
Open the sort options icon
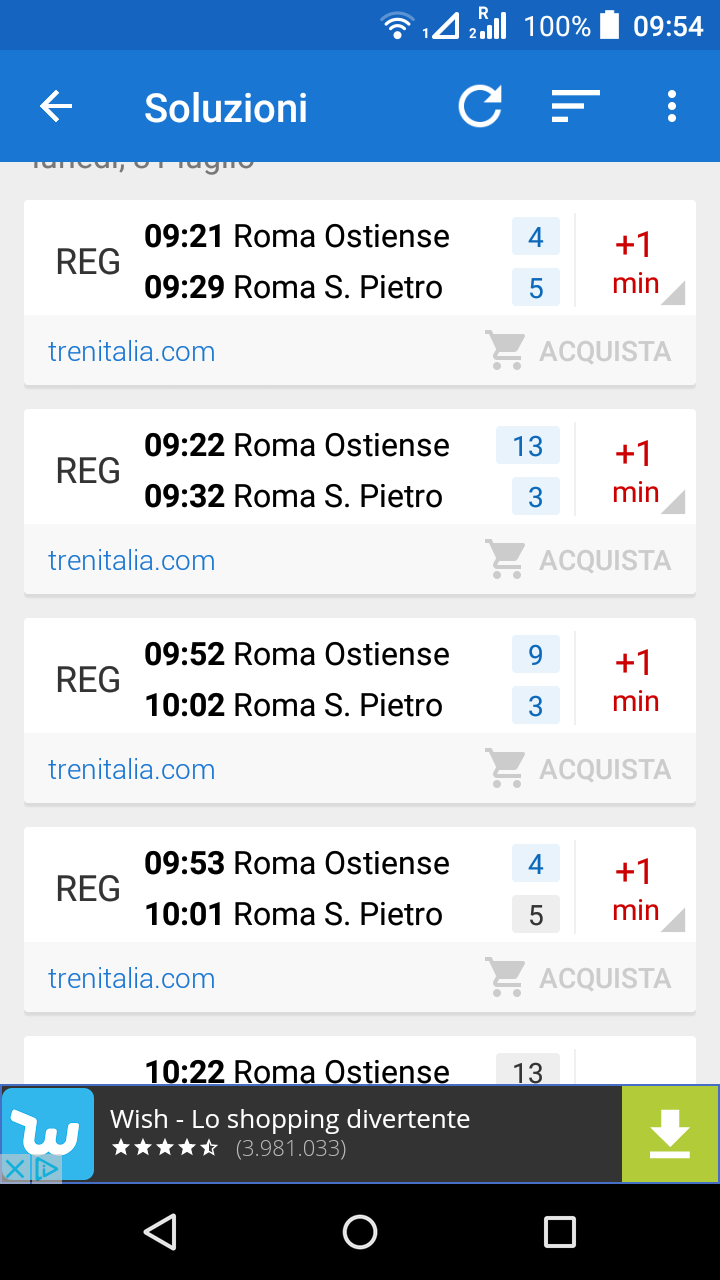click(575, 107)
